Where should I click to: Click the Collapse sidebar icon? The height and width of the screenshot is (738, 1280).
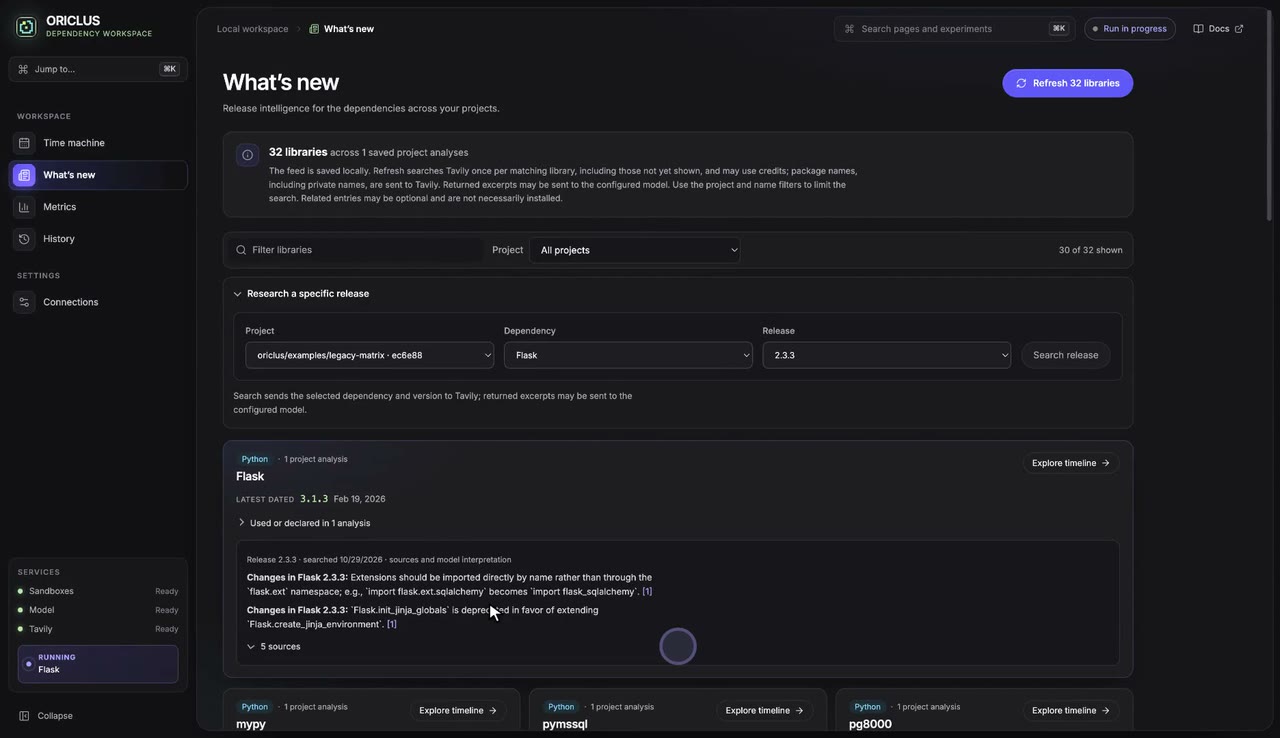[24, 716]
